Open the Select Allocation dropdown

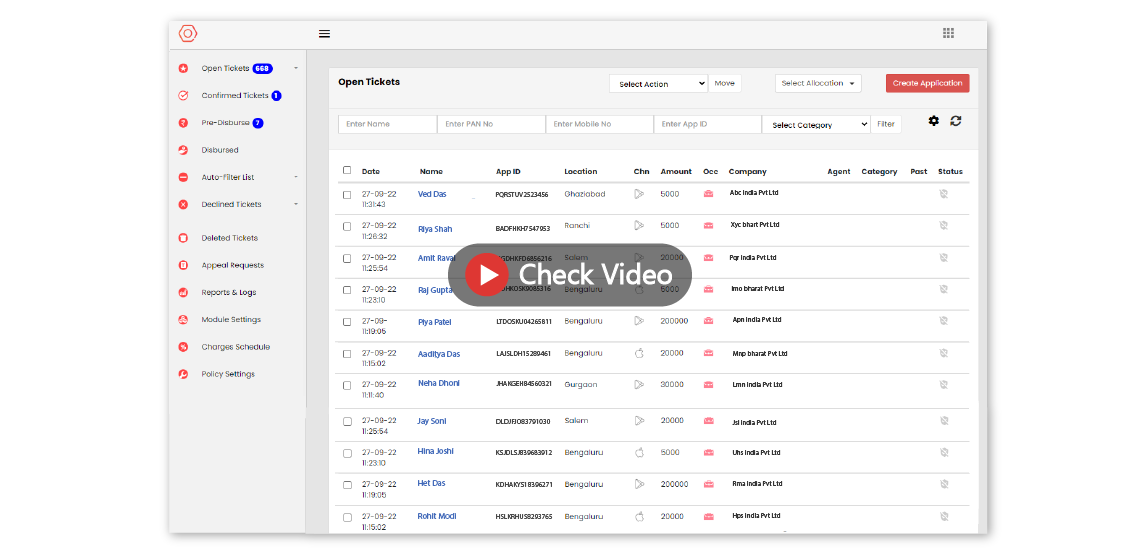coord(818,83)
